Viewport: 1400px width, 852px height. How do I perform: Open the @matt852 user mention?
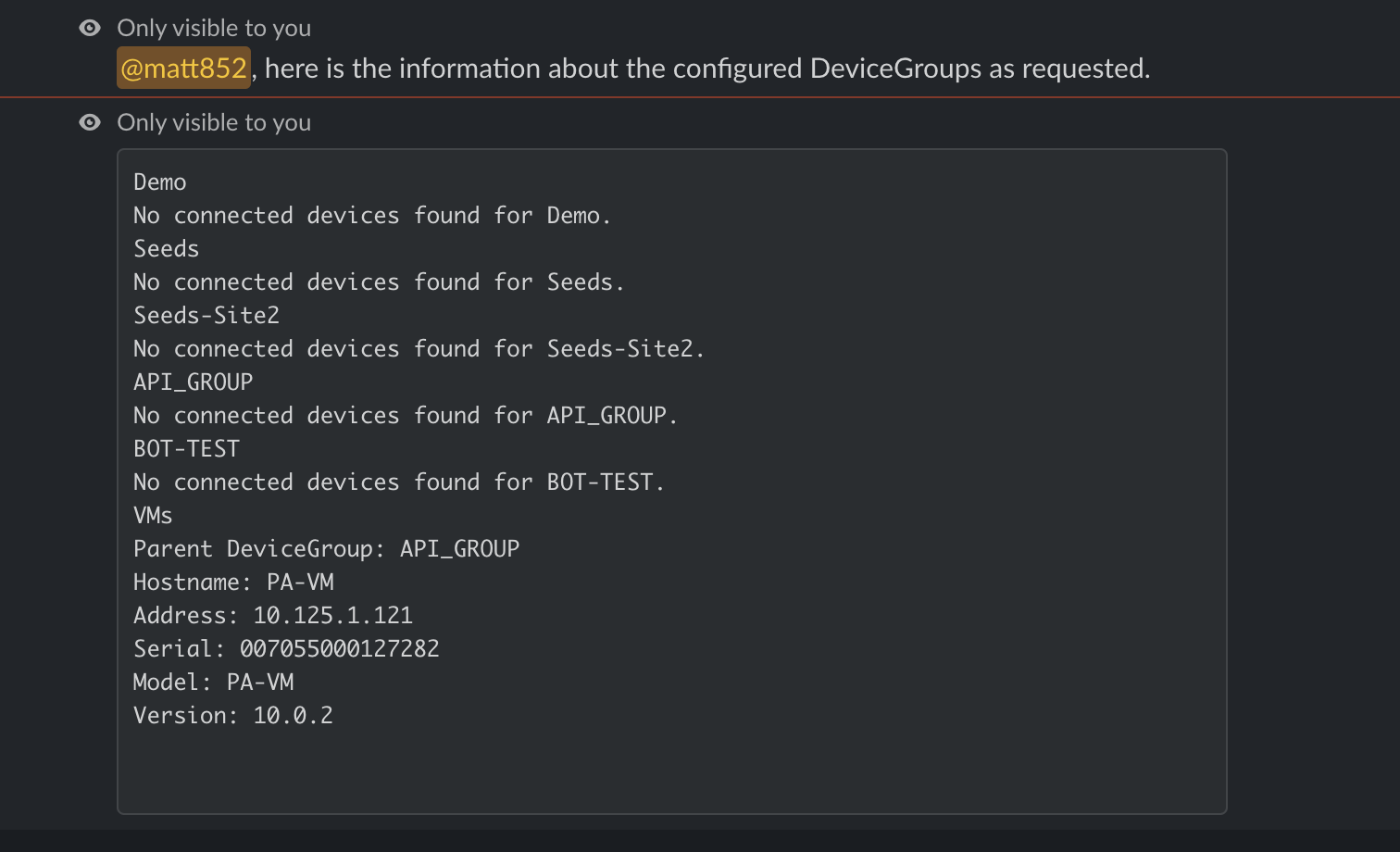coord(183,68)
